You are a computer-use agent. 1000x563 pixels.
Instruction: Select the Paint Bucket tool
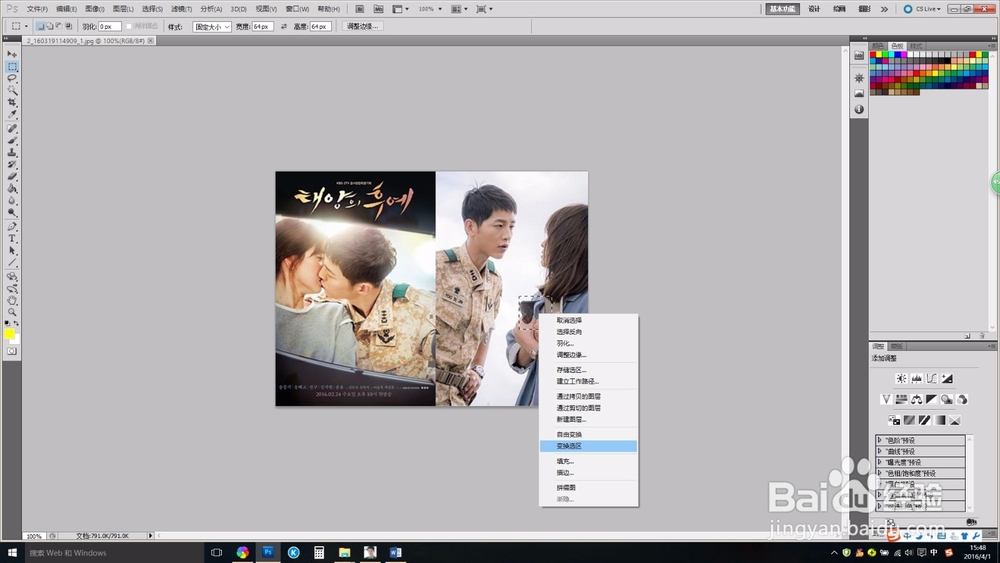[x=12, y=189]
